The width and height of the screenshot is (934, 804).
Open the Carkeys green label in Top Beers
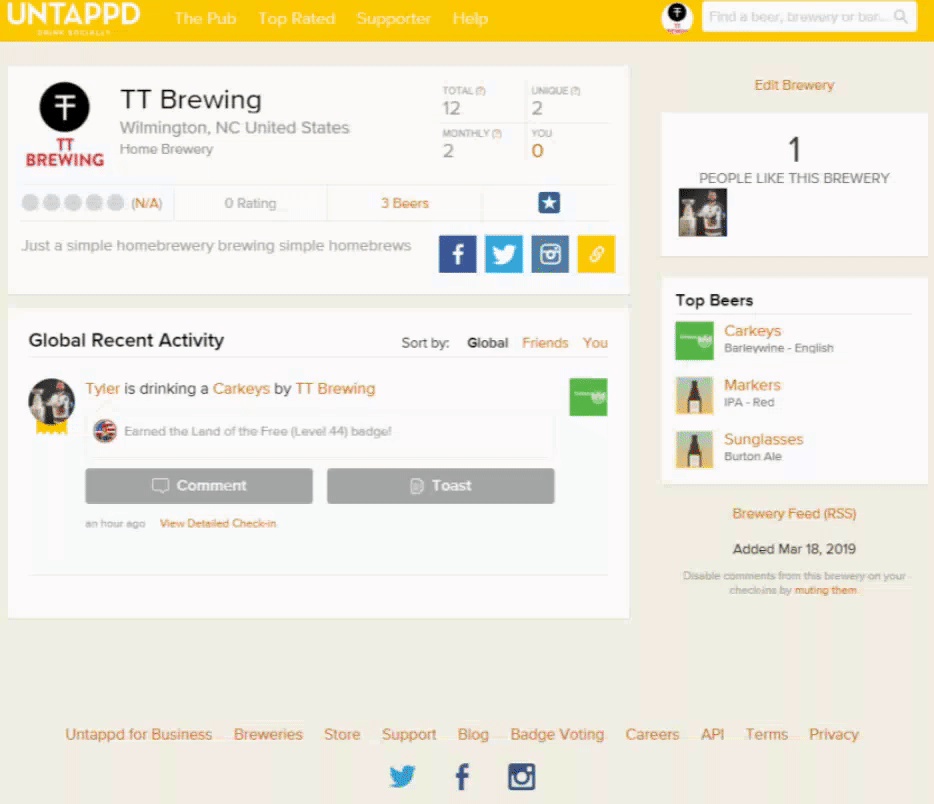click(x=694, y=341)
